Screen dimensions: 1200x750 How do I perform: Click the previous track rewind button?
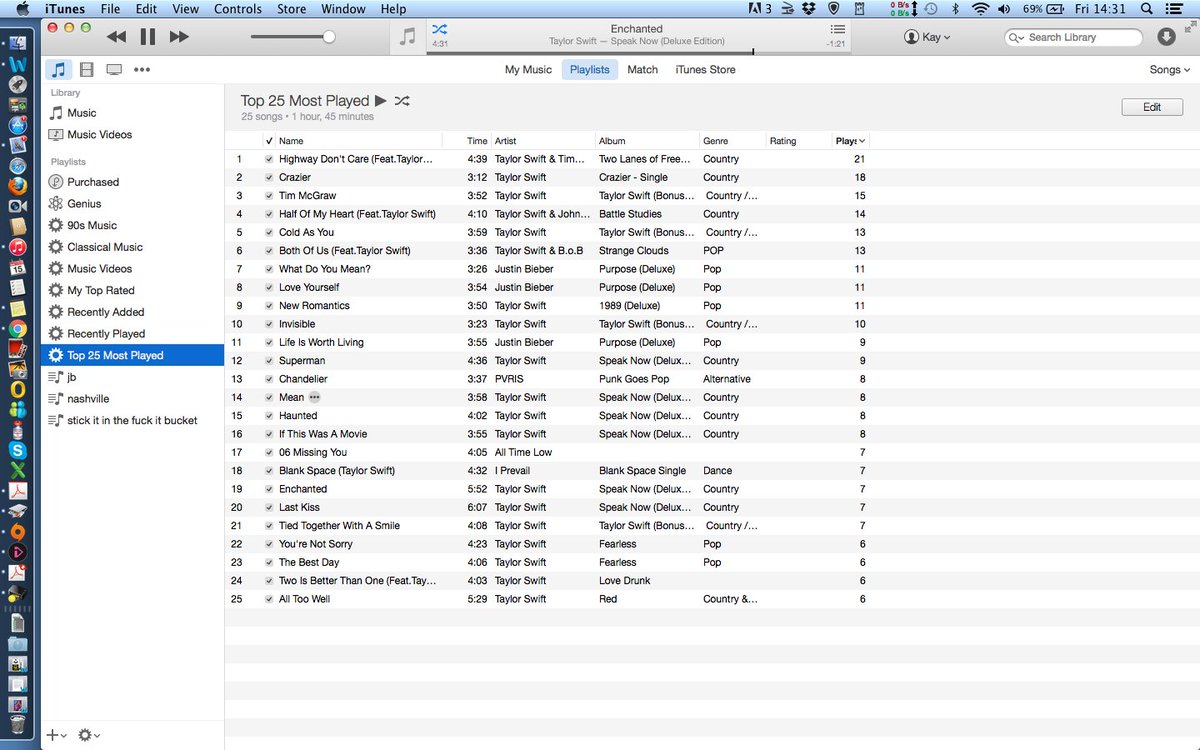[x=117, y=37]
